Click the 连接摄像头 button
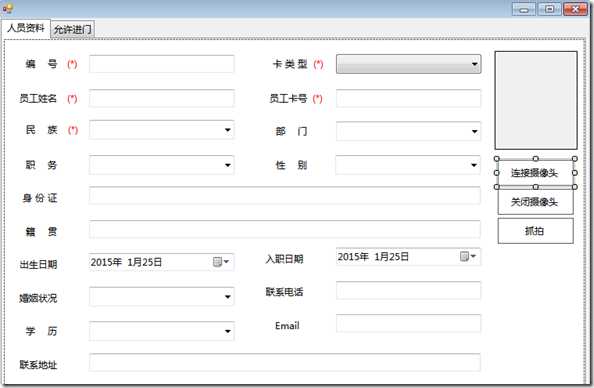 tap(535, 173)
